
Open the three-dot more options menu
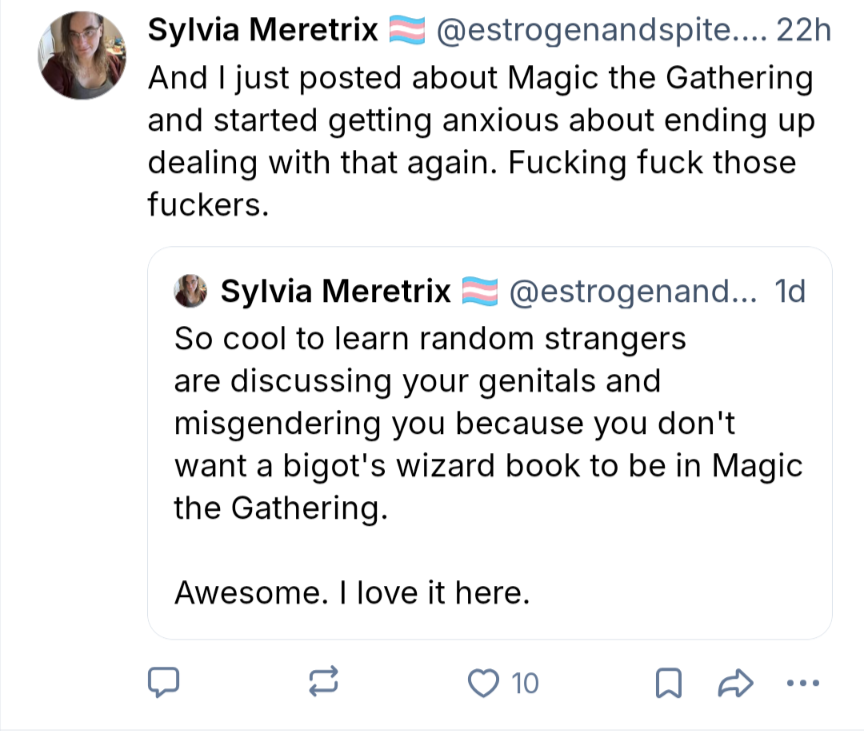[803, 683]
